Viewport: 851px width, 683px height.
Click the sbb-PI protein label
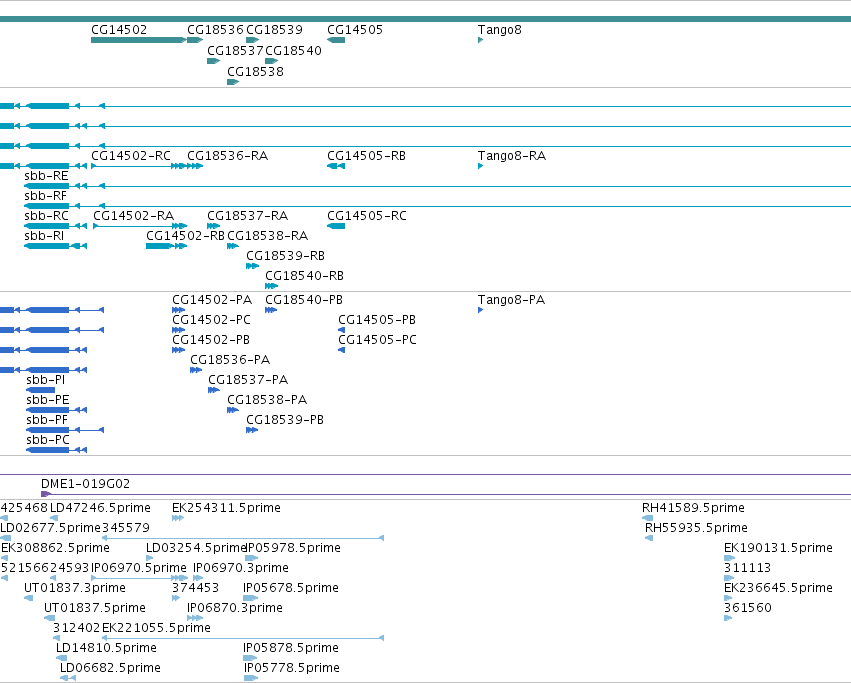tap(46, 380)
